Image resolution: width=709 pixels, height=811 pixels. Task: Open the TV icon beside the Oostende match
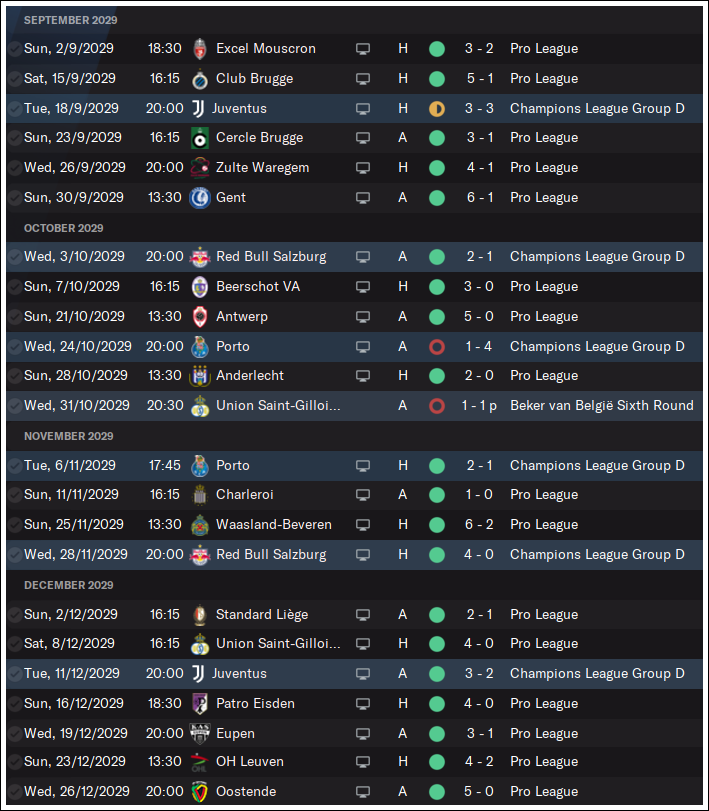(x=363, y=791)
